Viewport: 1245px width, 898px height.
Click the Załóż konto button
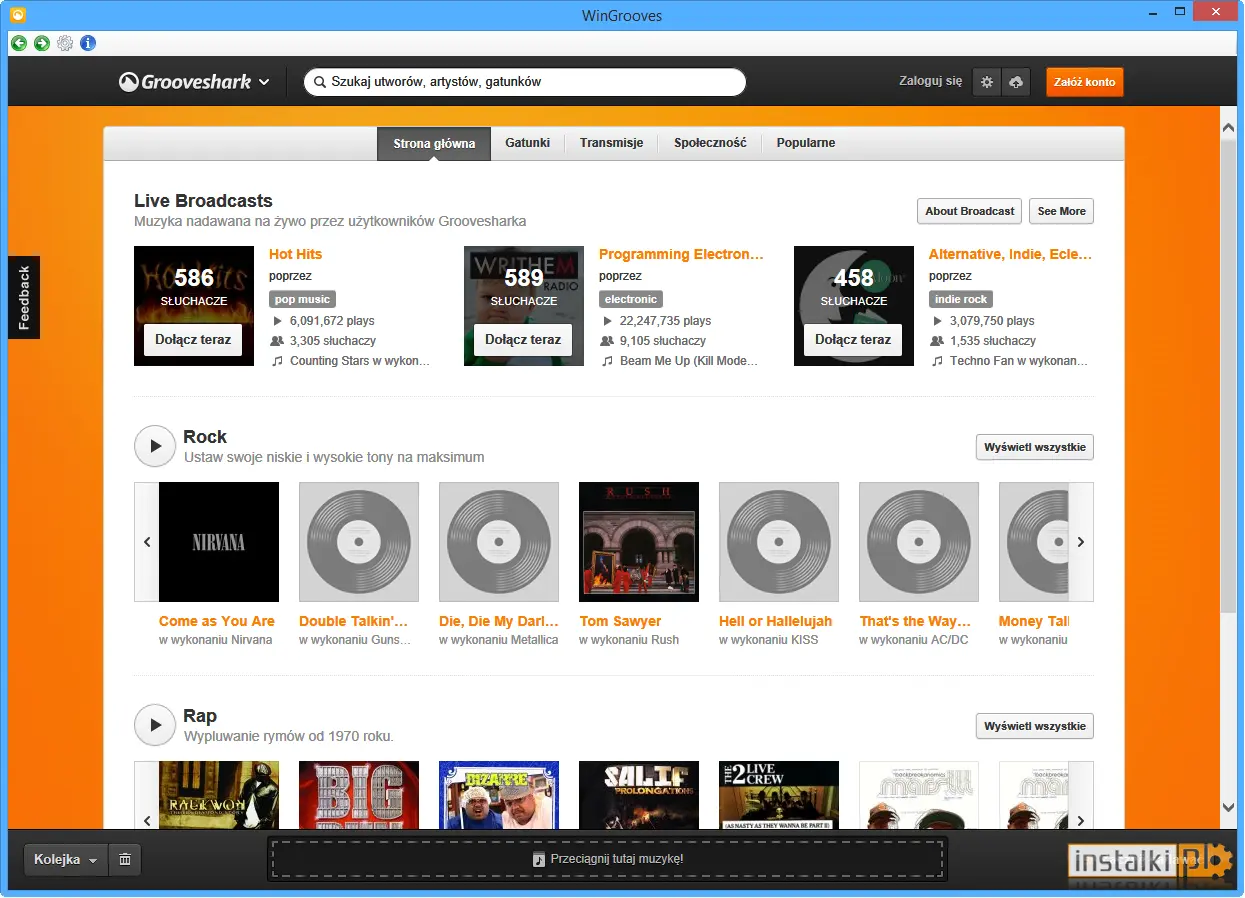(1085, 82)
